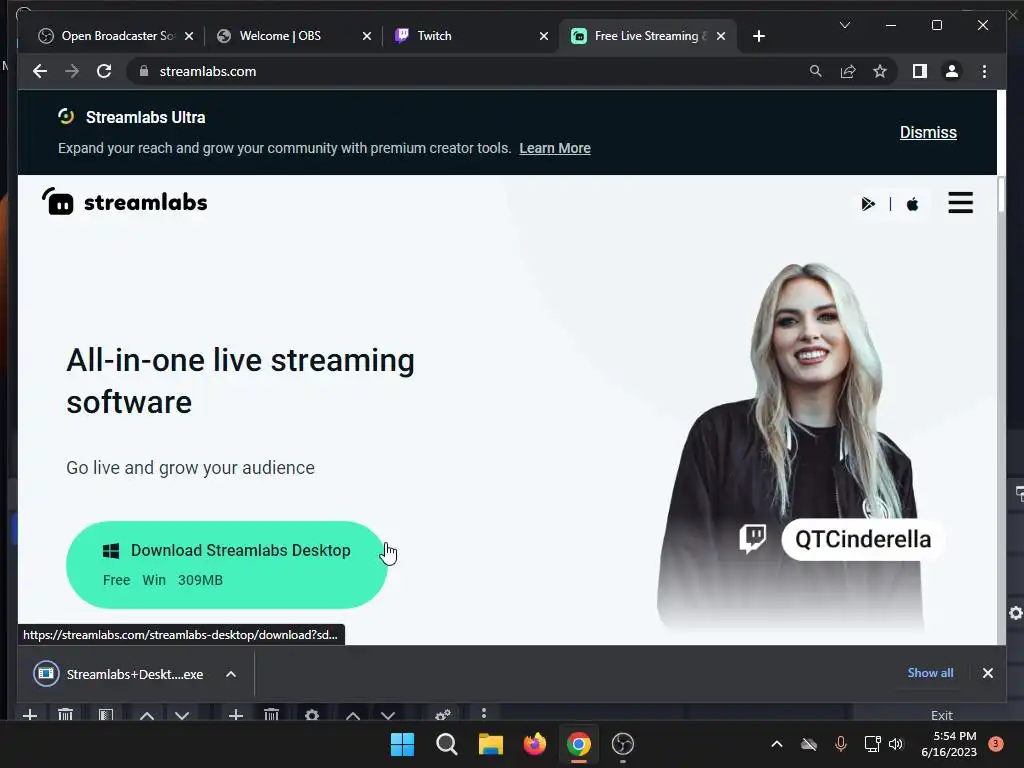Show all downloads
This screenshot has width=1024, height=768.
930,673
